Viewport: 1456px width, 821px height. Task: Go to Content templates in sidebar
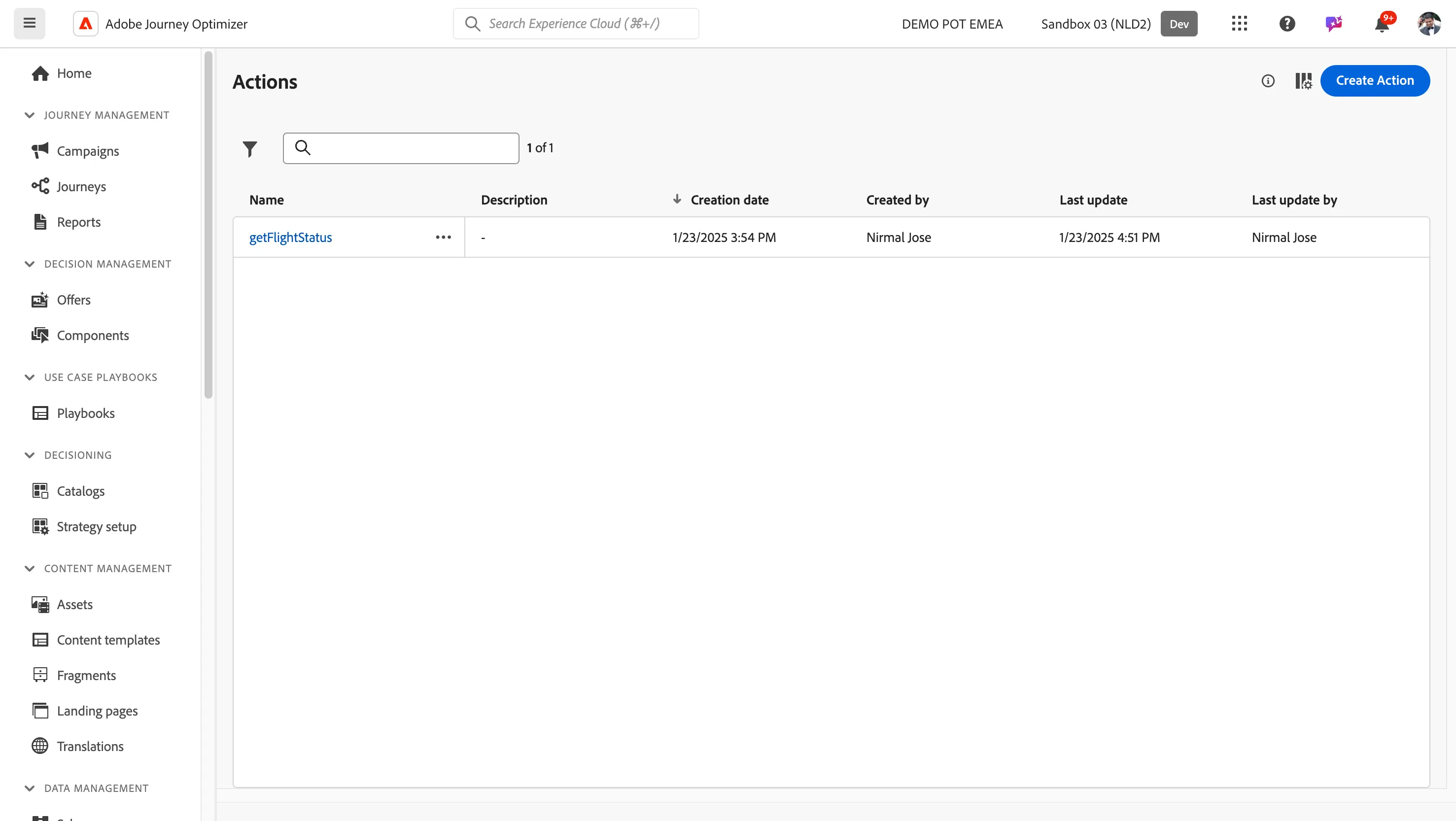[x=108, y=640]
